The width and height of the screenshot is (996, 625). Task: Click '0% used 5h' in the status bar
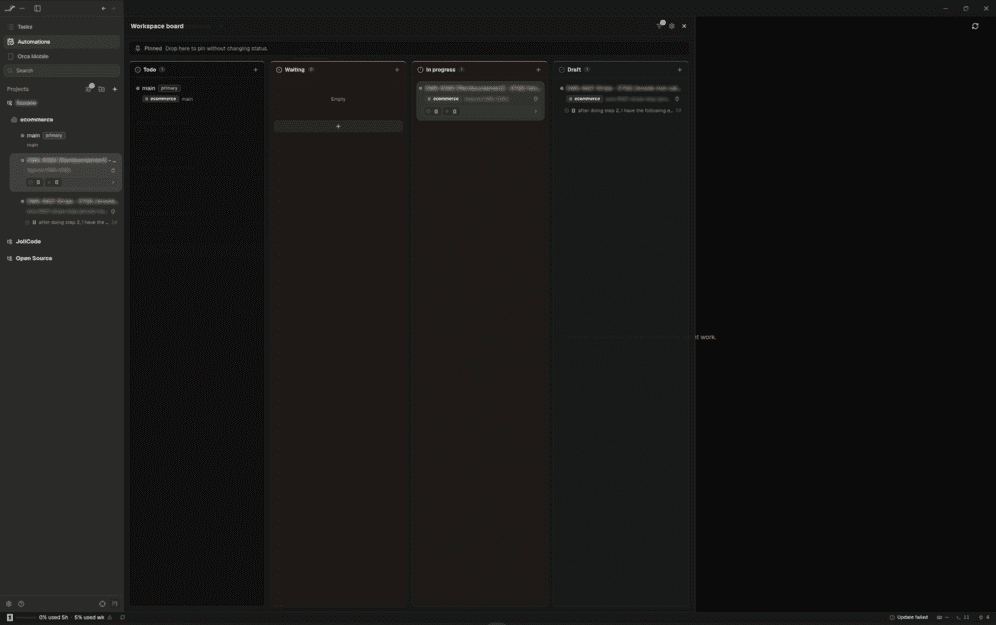pyautogui.click(x=53, y=617)
